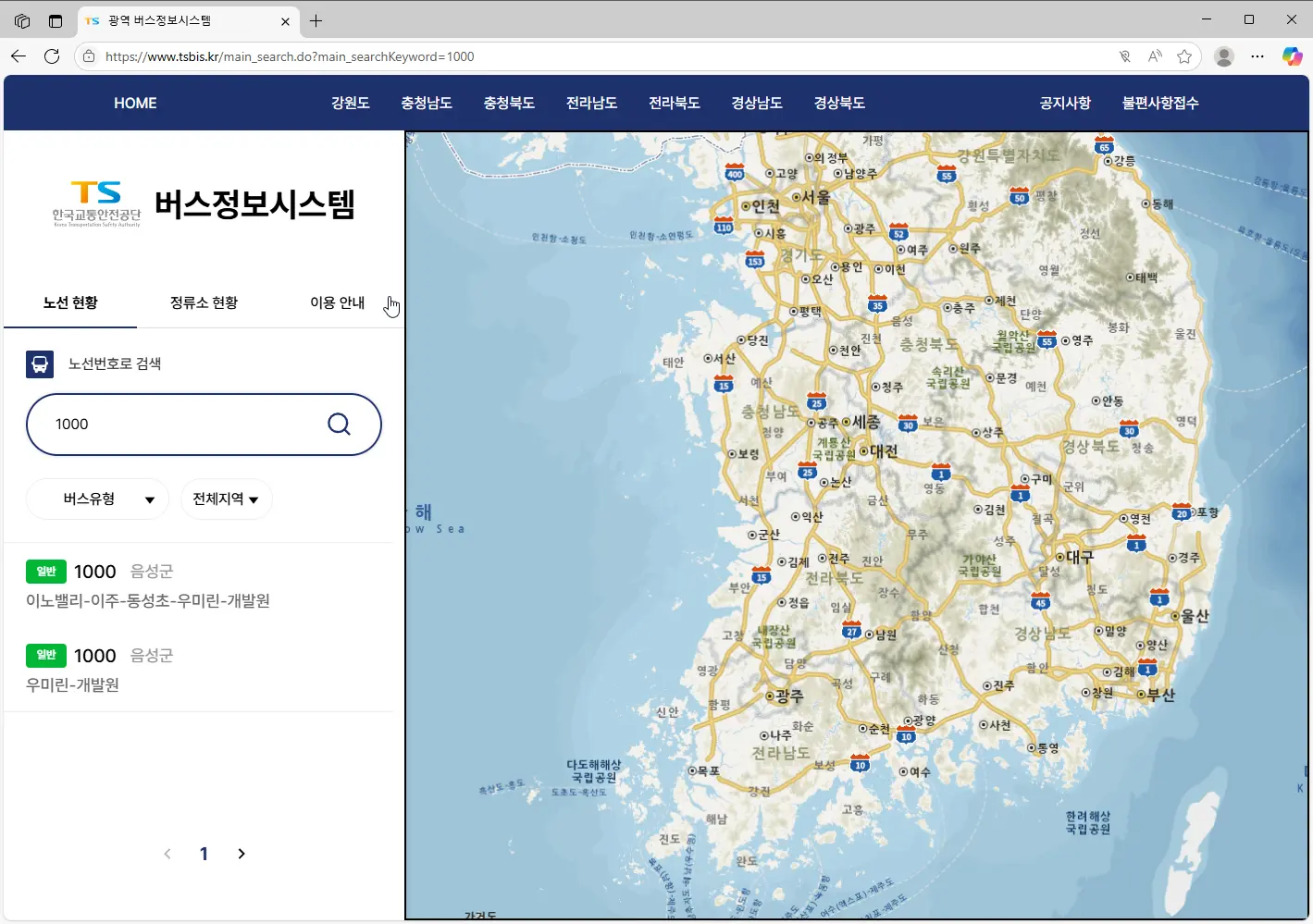Open the browser settings ellipsis menu
The image size is (1313, 924).
1257,55
